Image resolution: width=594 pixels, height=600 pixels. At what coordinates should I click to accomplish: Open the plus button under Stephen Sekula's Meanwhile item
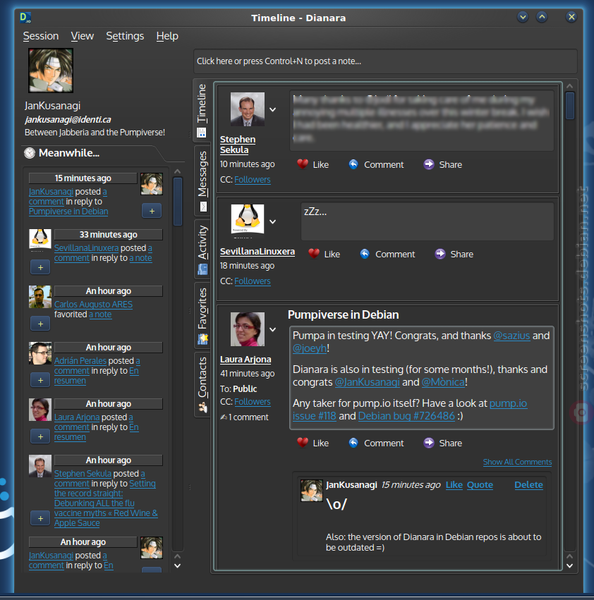pos(40,518)
